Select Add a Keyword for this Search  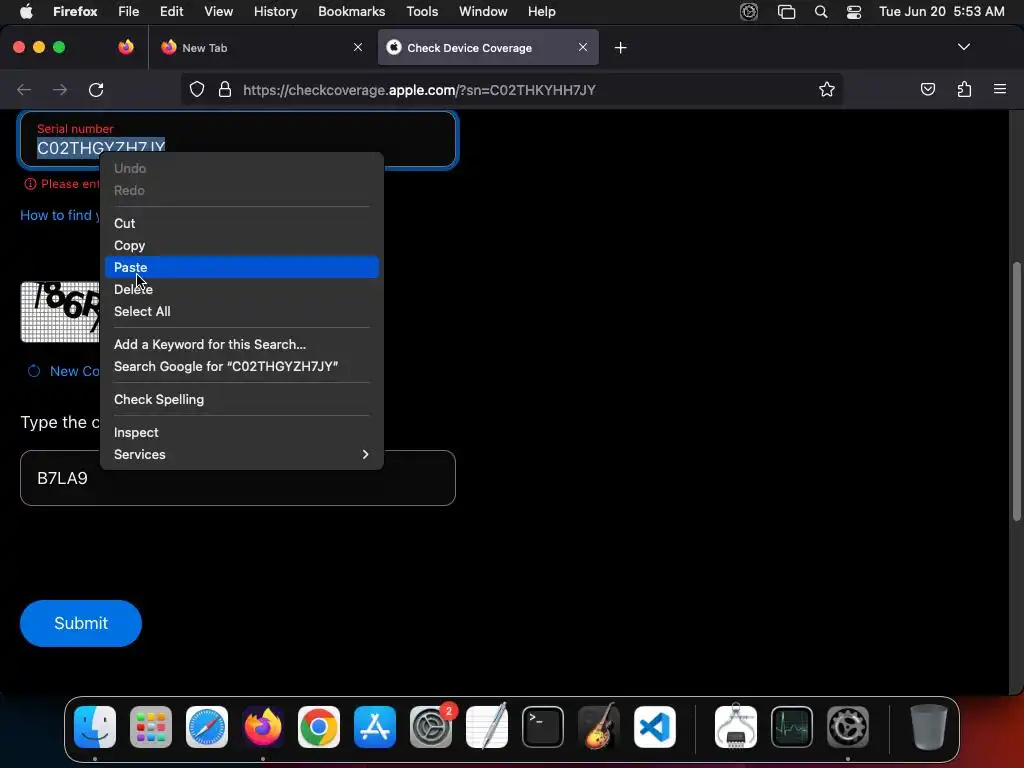242,344
